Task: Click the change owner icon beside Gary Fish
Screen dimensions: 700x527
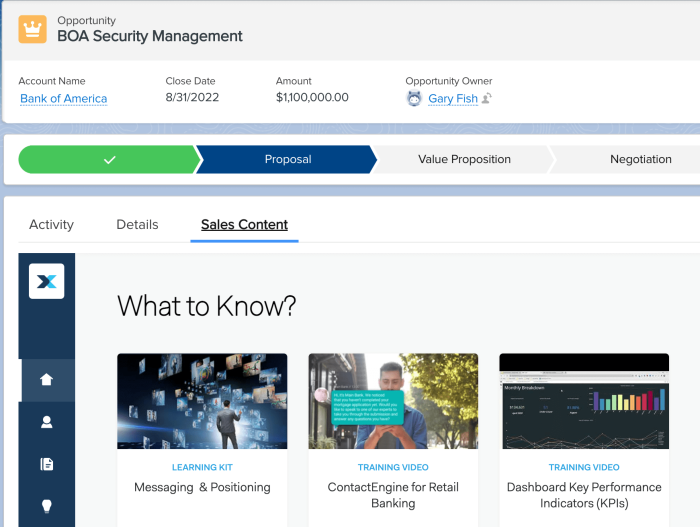Action: click(487, 98)
